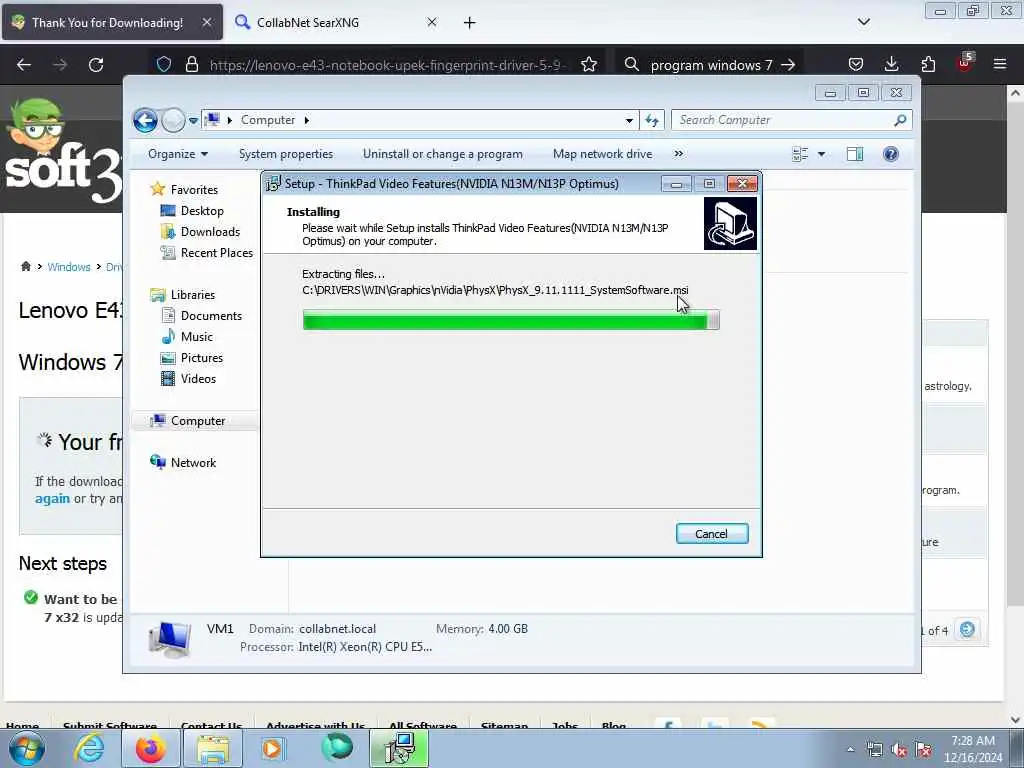Close the CollabNet SearXNG tab
Image resolution: width=1024 pixels, height=768 pixels.
pyautogui.click(x=432, y=22)
